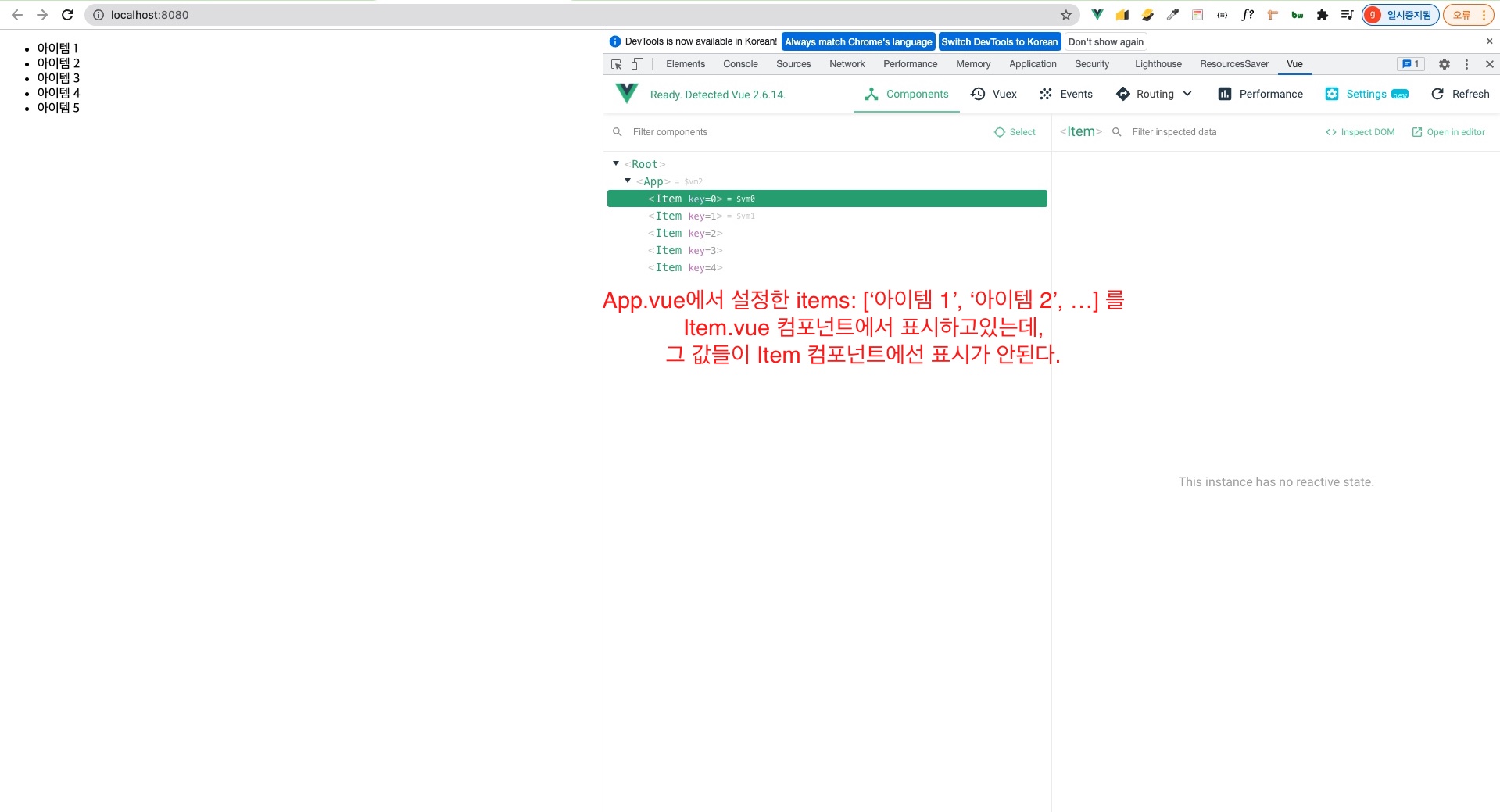
Task: Reload the page with the refresh icon
Action: pyautogui.click(x=67, y=15)
